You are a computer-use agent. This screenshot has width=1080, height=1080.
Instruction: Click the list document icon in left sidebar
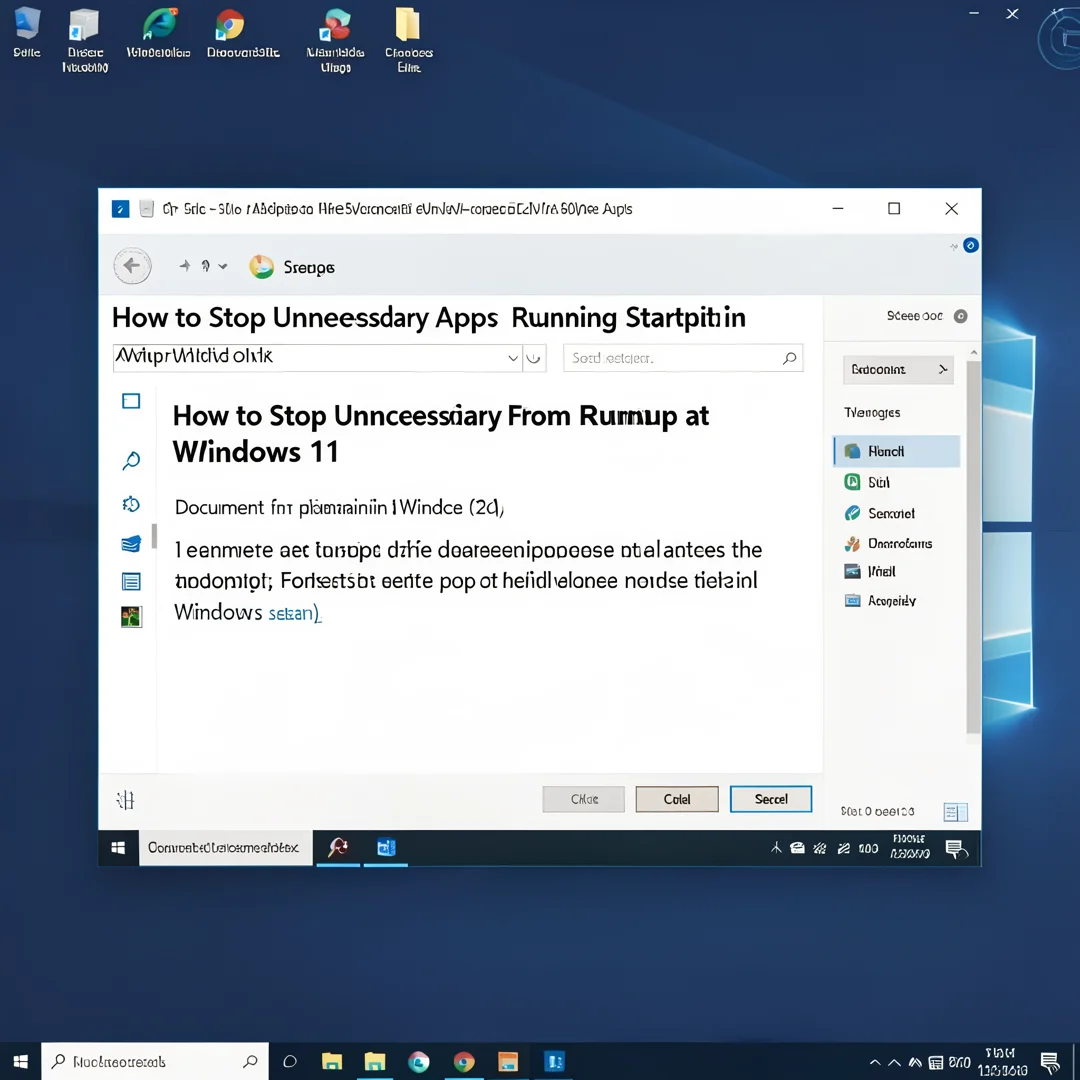click(131, 581)
